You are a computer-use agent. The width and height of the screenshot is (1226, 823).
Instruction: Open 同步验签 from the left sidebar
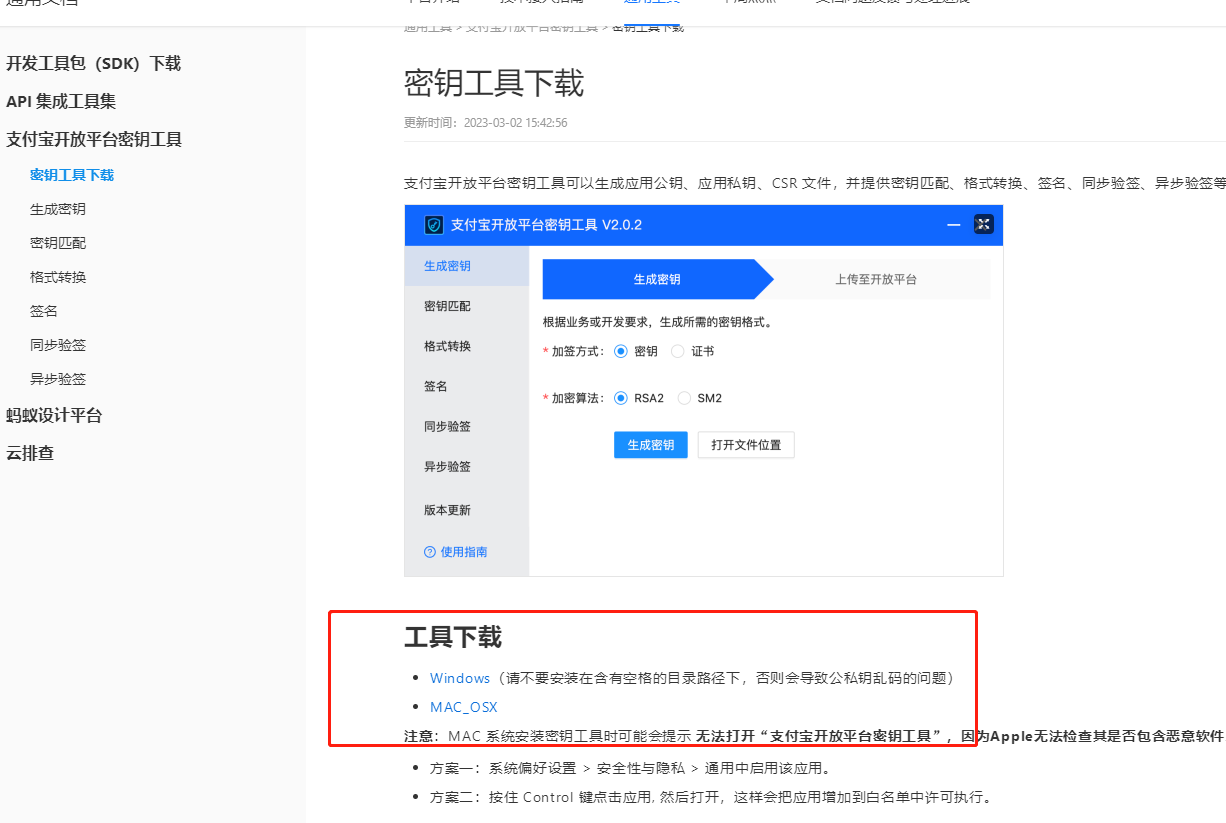point(59,344)
